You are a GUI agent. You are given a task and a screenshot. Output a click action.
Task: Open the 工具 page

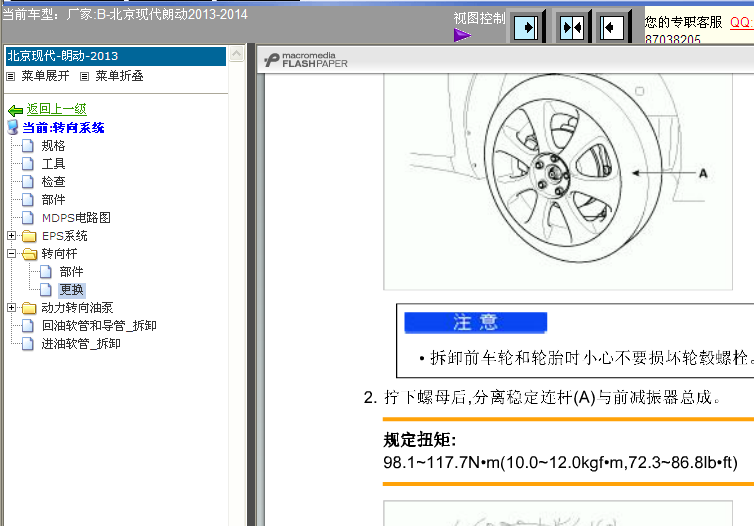(x=53, y=164)
